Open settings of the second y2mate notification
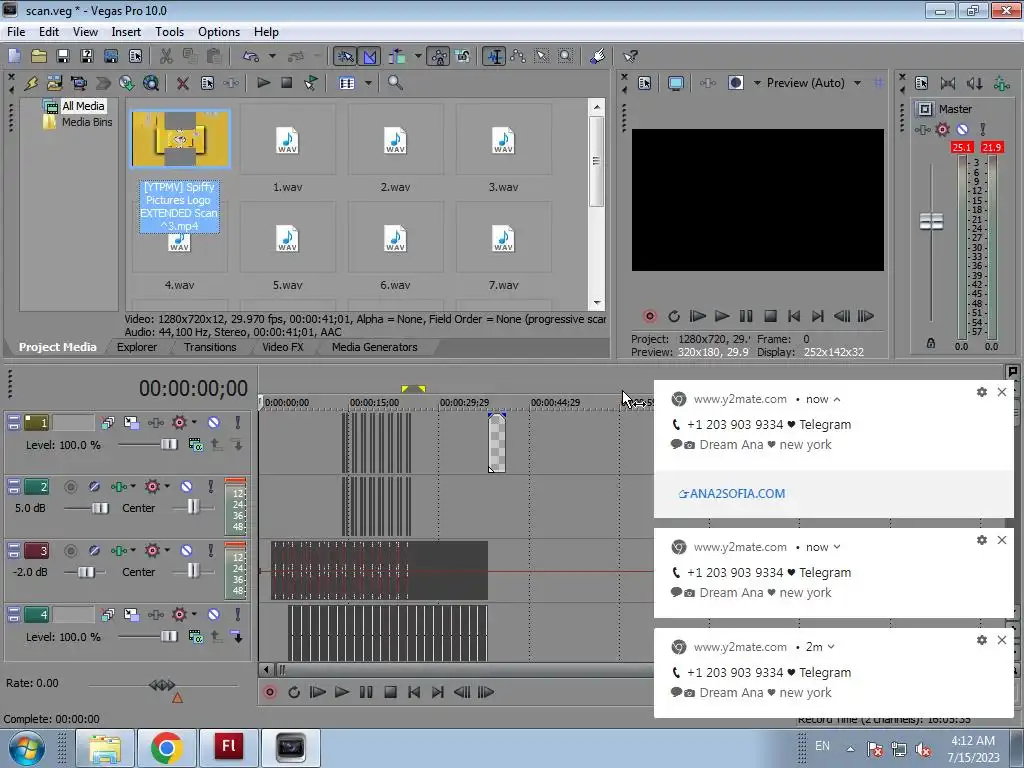 982,540
